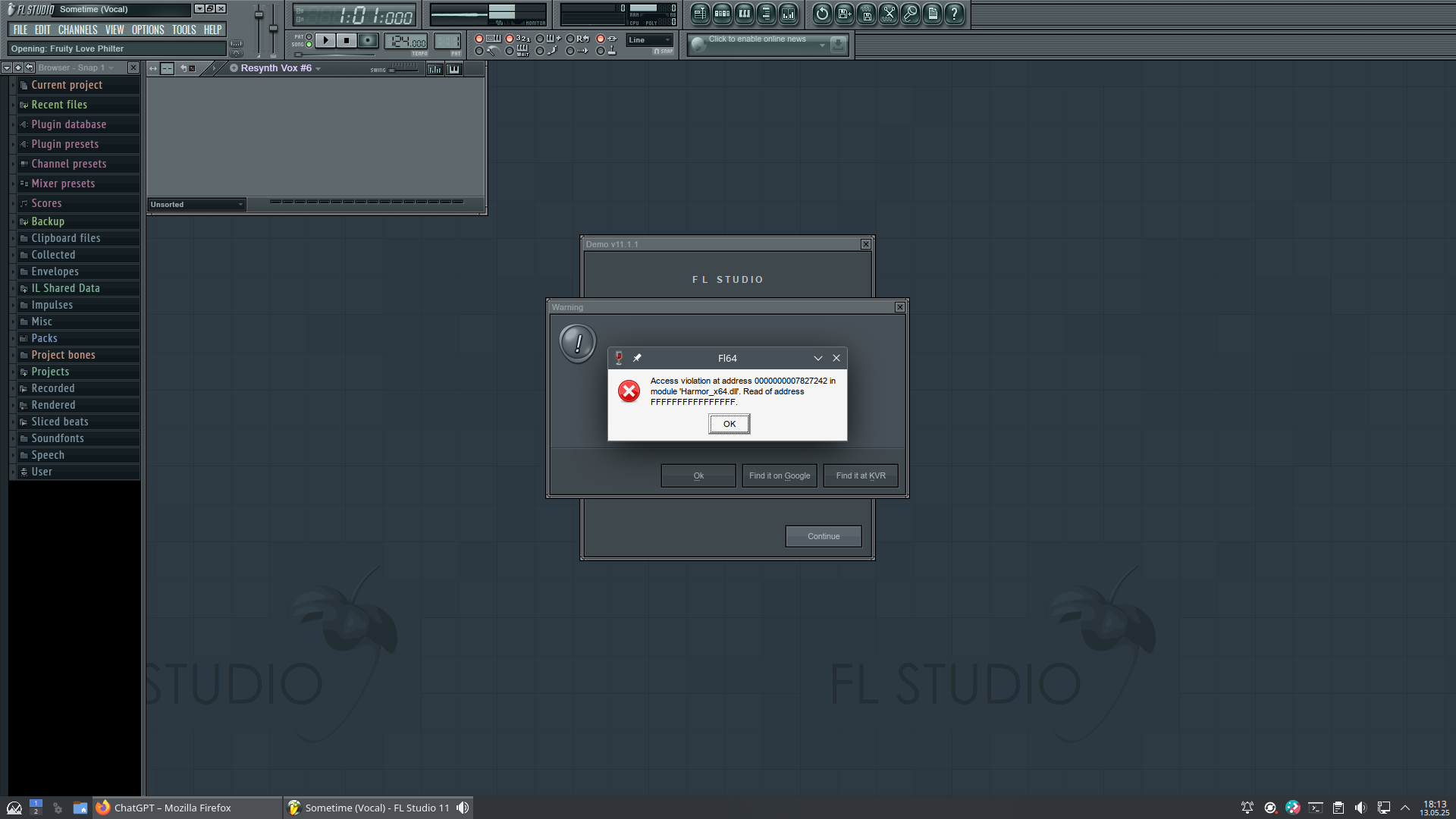Click the wine glass icon in Fl64 dialog
Screen dimensions: 1456x819
pos(619,358)
